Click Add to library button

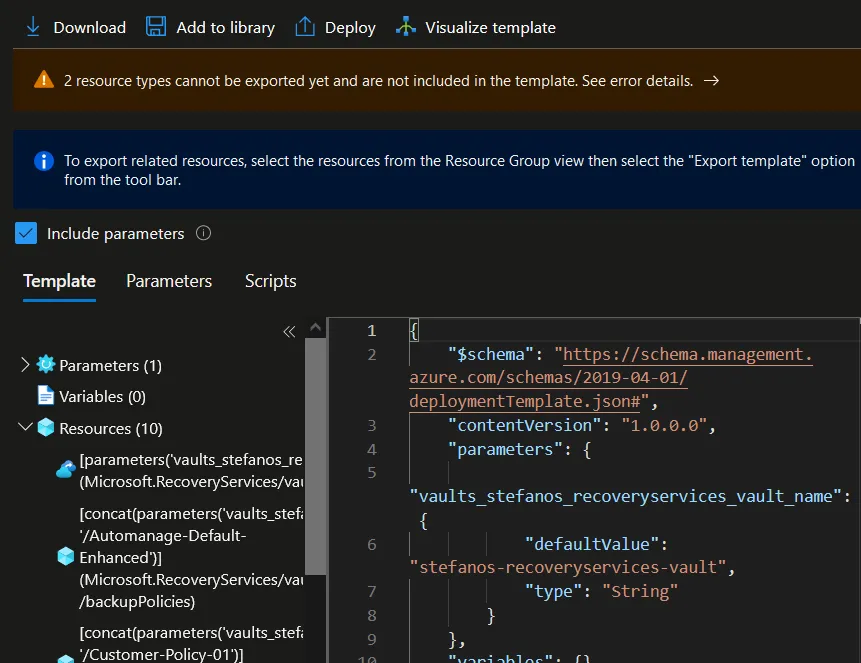point(210,27)
